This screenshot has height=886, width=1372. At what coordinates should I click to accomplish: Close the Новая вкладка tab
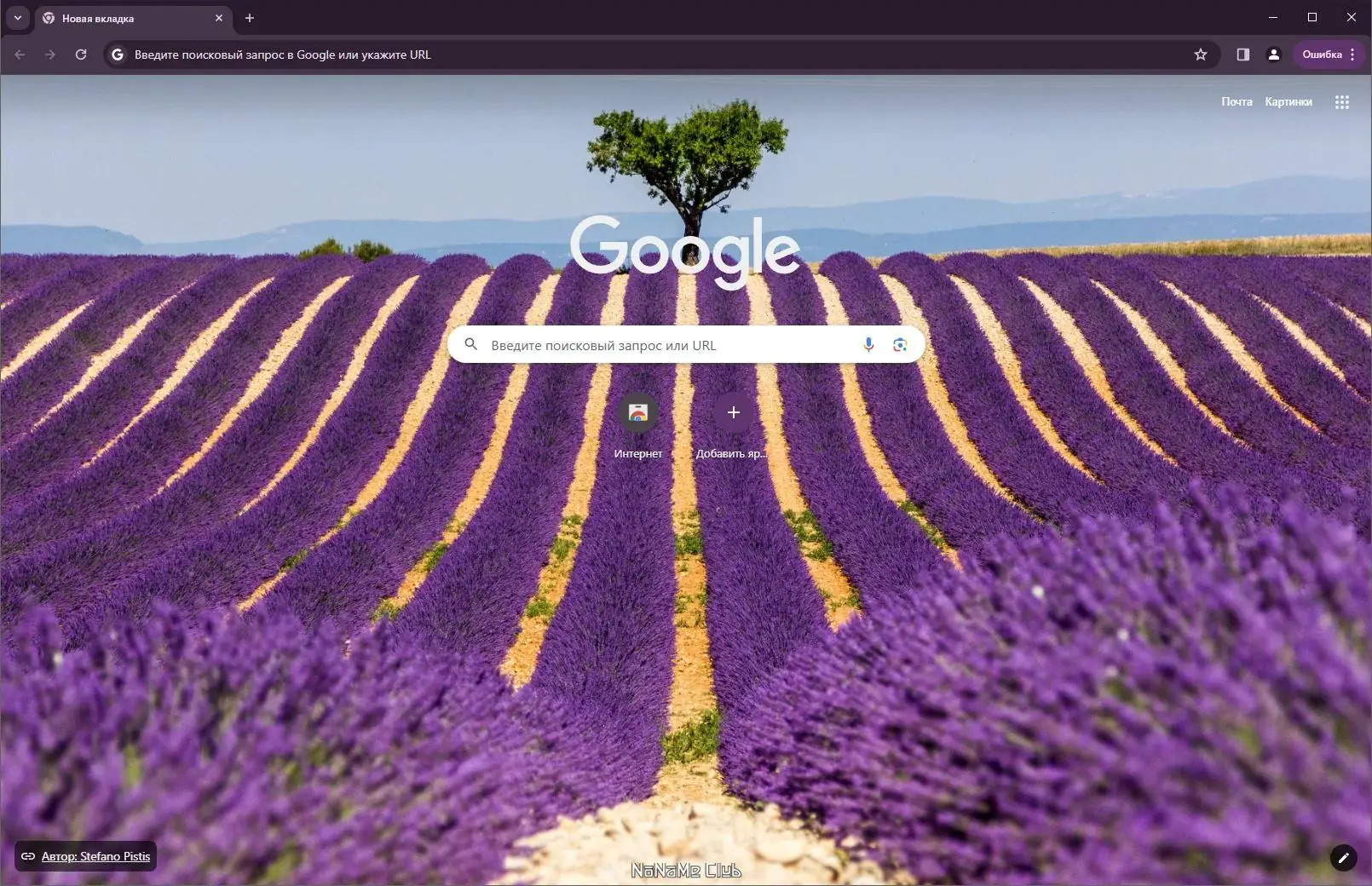point(219,18)
